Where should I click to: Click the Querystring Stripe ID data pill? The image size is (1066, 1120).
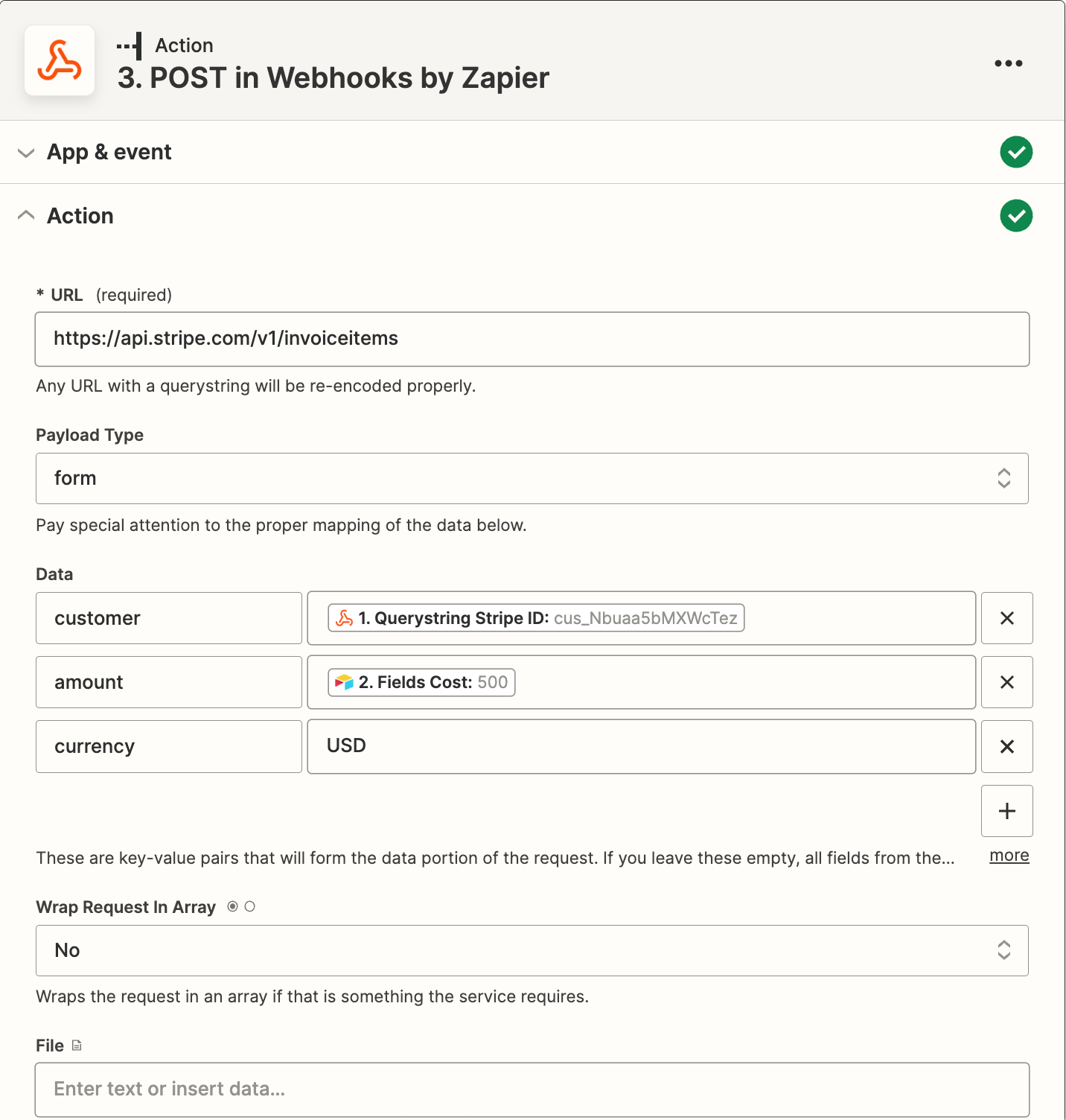click(x=536, y=618)
